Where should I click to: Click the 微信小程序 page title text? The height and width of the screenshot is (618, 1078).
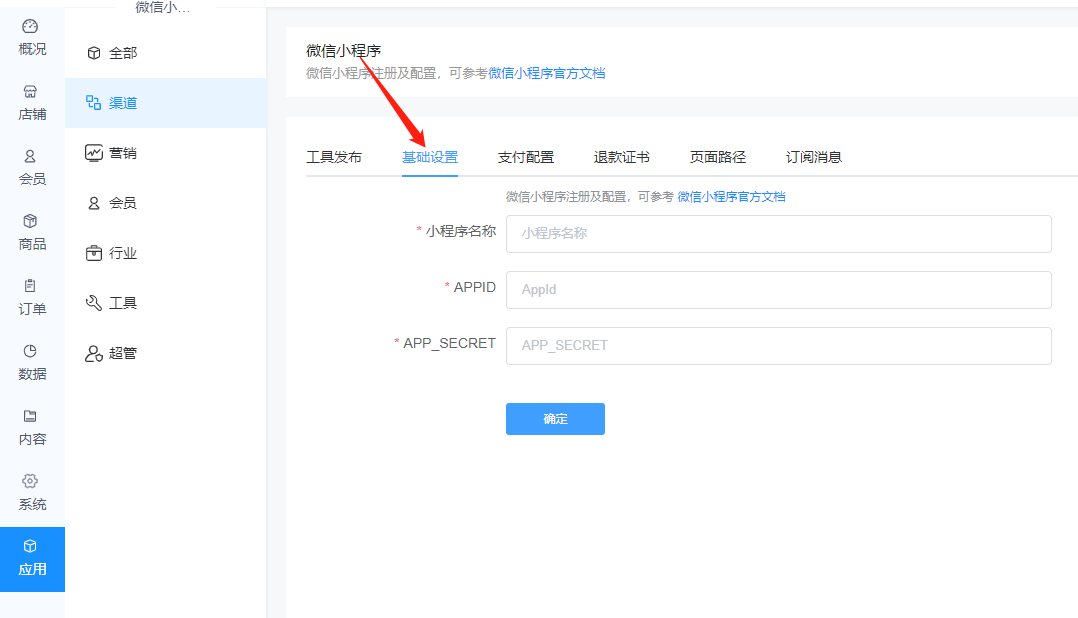(344, 51)
